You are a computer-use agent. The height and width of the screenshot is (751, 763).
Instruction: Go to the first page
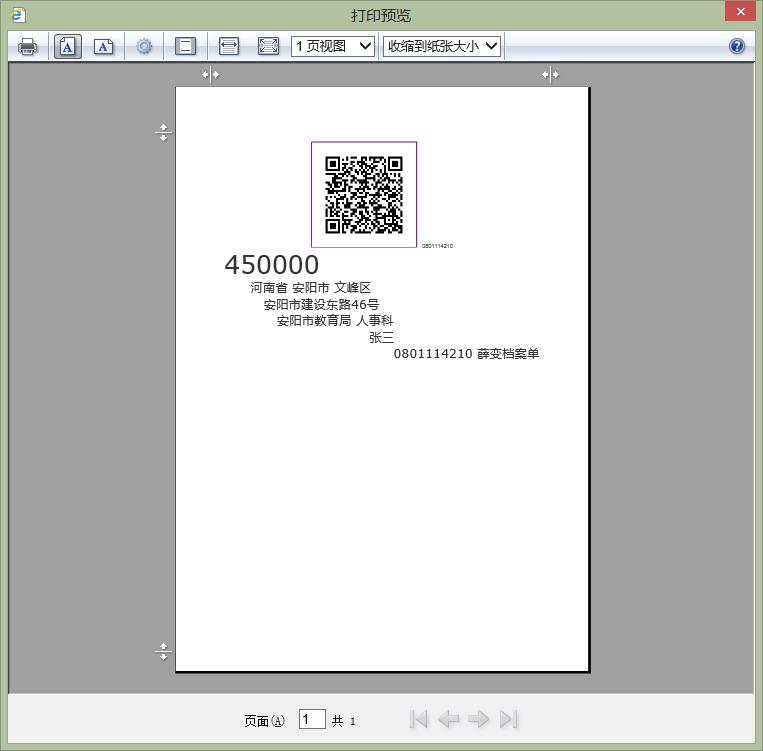[419, 719]
